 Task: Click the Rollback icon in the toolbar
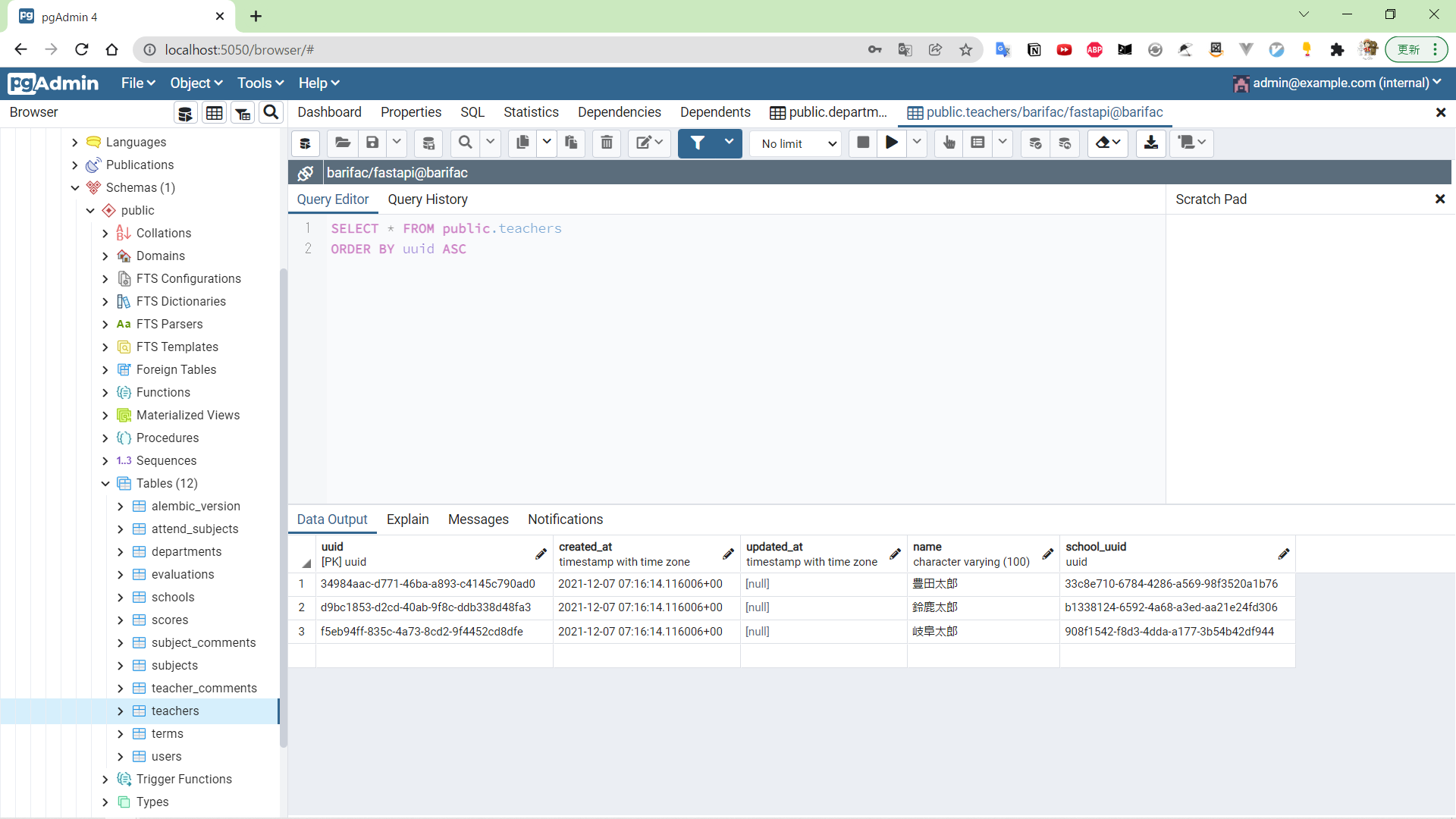click(x=1065, y=143)
